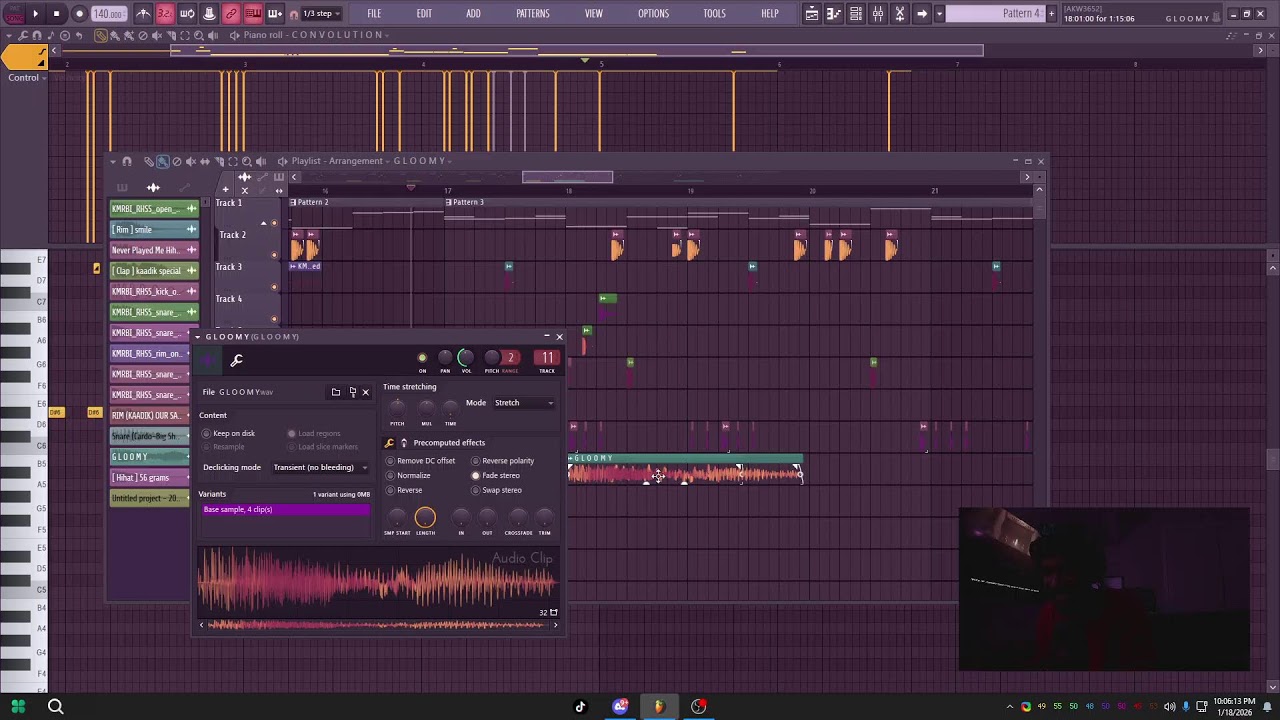This screenshot has width=1280, height=720.
Task: Click the TRACK 11 mixer selector
Action: [x=547, y=358]
